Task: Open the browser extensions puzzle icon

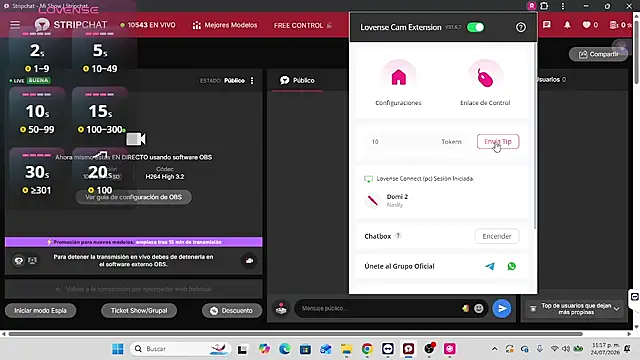Action: (544, 6)
